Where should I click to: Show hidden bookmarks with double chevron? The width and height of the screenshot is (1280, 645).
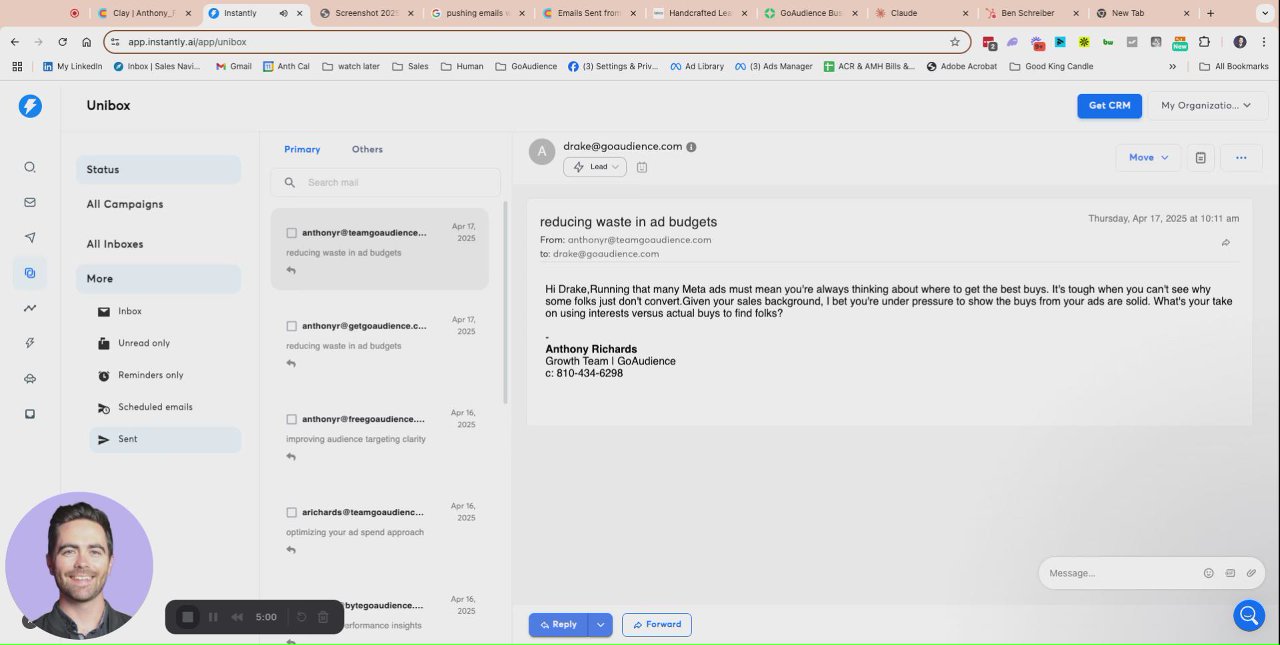click(1173, 67)
